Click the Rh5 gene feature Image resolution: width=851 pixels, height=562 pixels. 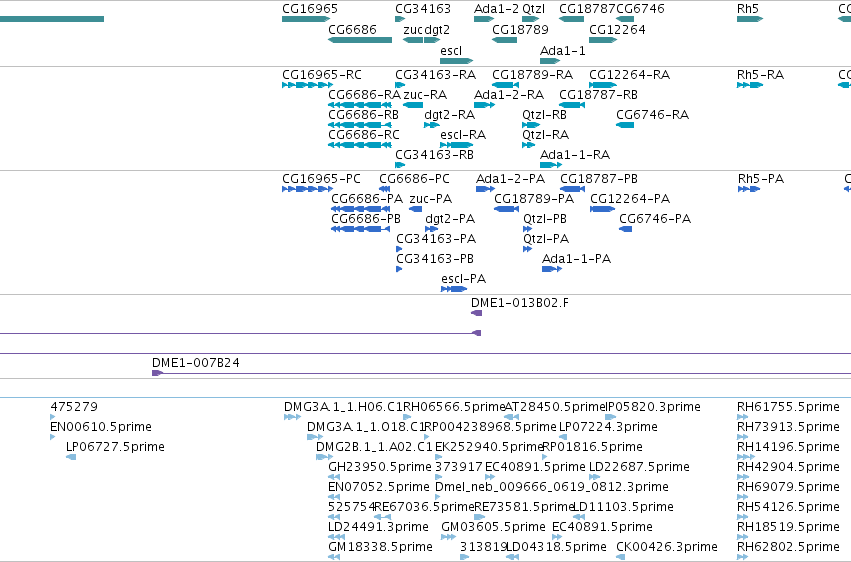(x=750, y=19)
